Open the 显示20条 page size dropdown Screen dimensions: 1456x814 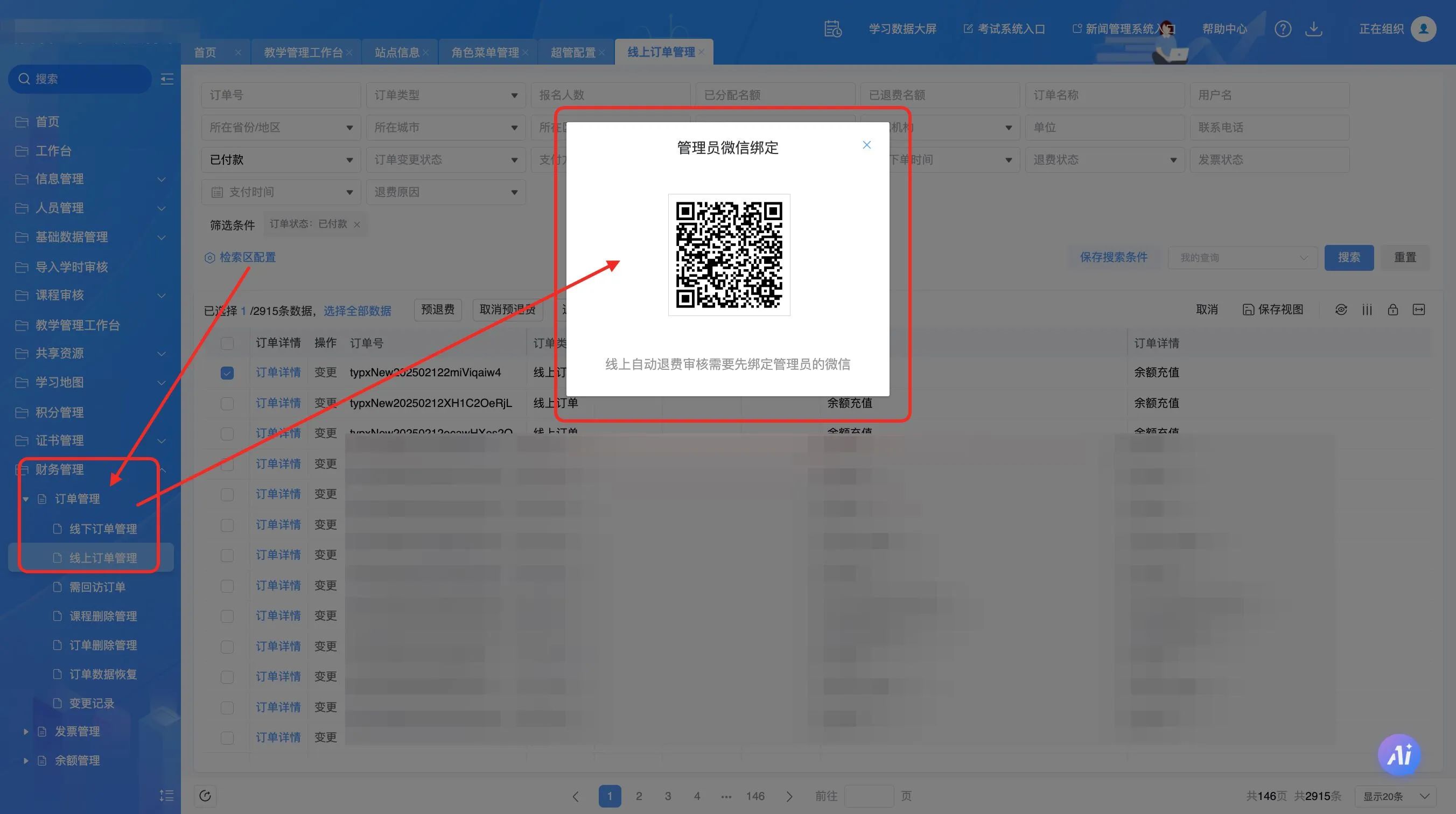[x=1396, y=796]
